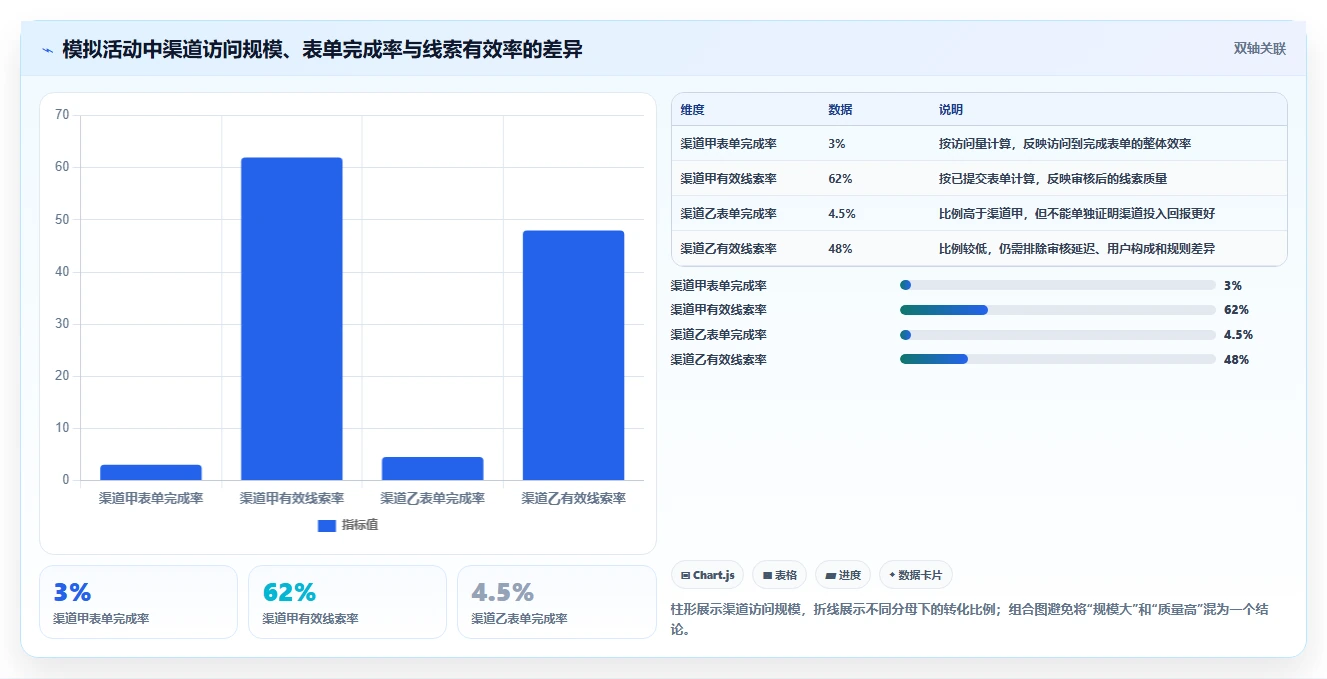Click the 数据 column header

[x=840, y=110]
